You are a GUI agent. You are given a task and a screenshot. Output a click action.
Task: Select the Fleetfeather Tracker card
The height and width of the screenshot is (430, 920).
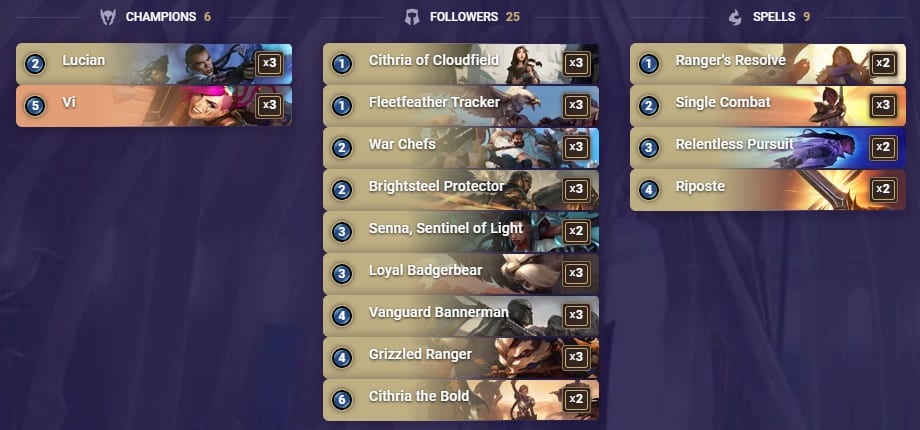[x=461, y=106]
